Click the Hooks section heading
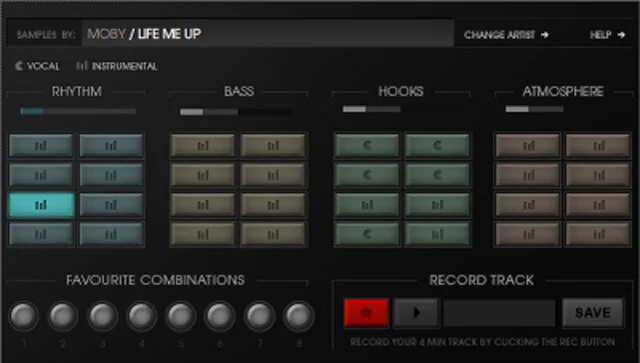The image size is (640, 363). [x=401, y=91]
